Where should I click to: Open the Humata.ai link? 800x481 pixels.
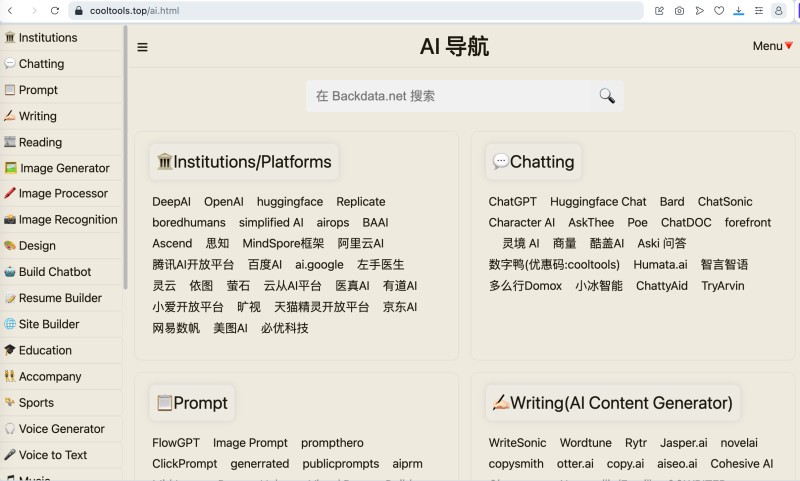(x=660, y=264)
